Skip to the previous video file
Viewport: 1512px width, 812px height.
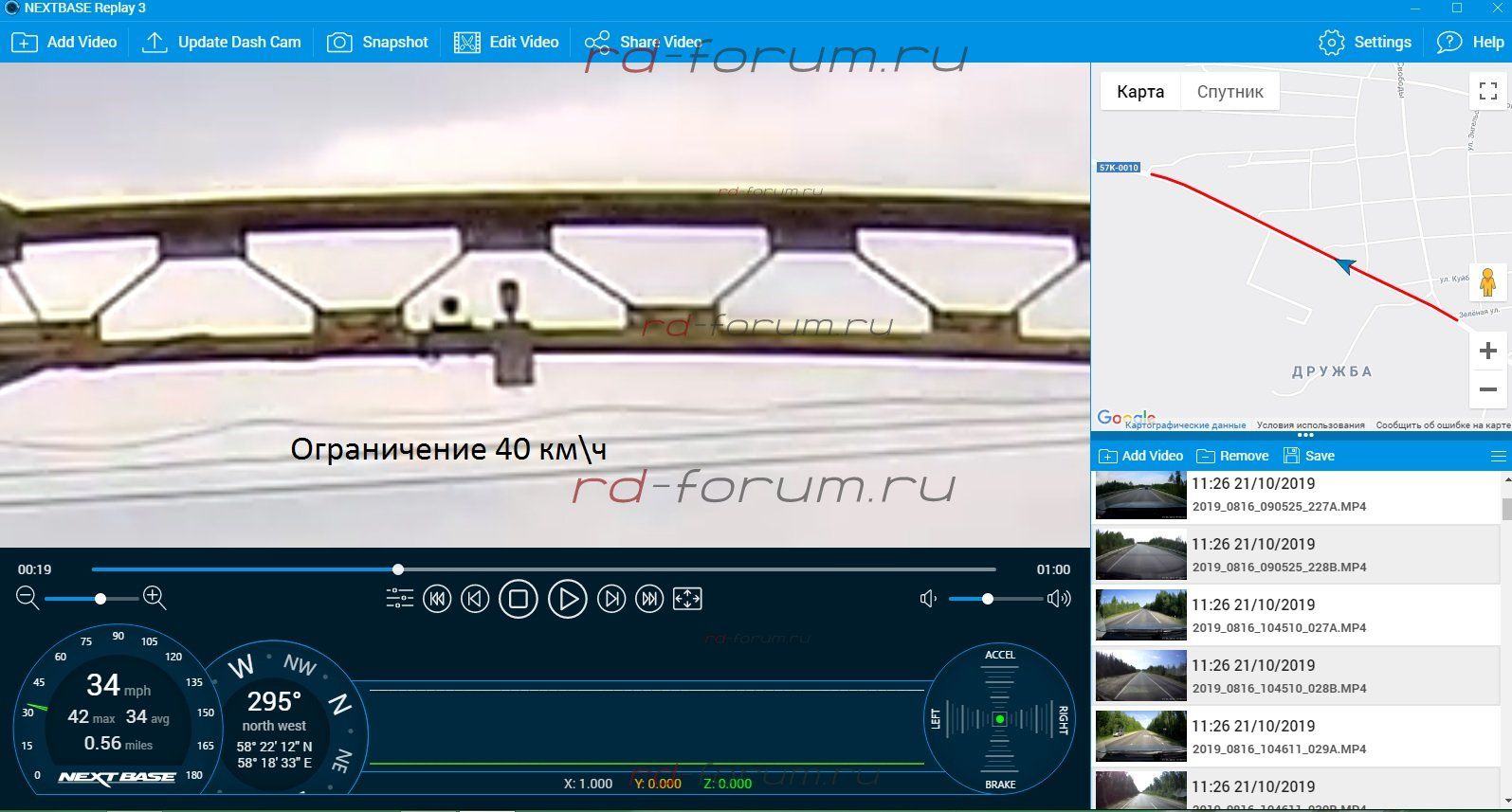click(437, 599)
